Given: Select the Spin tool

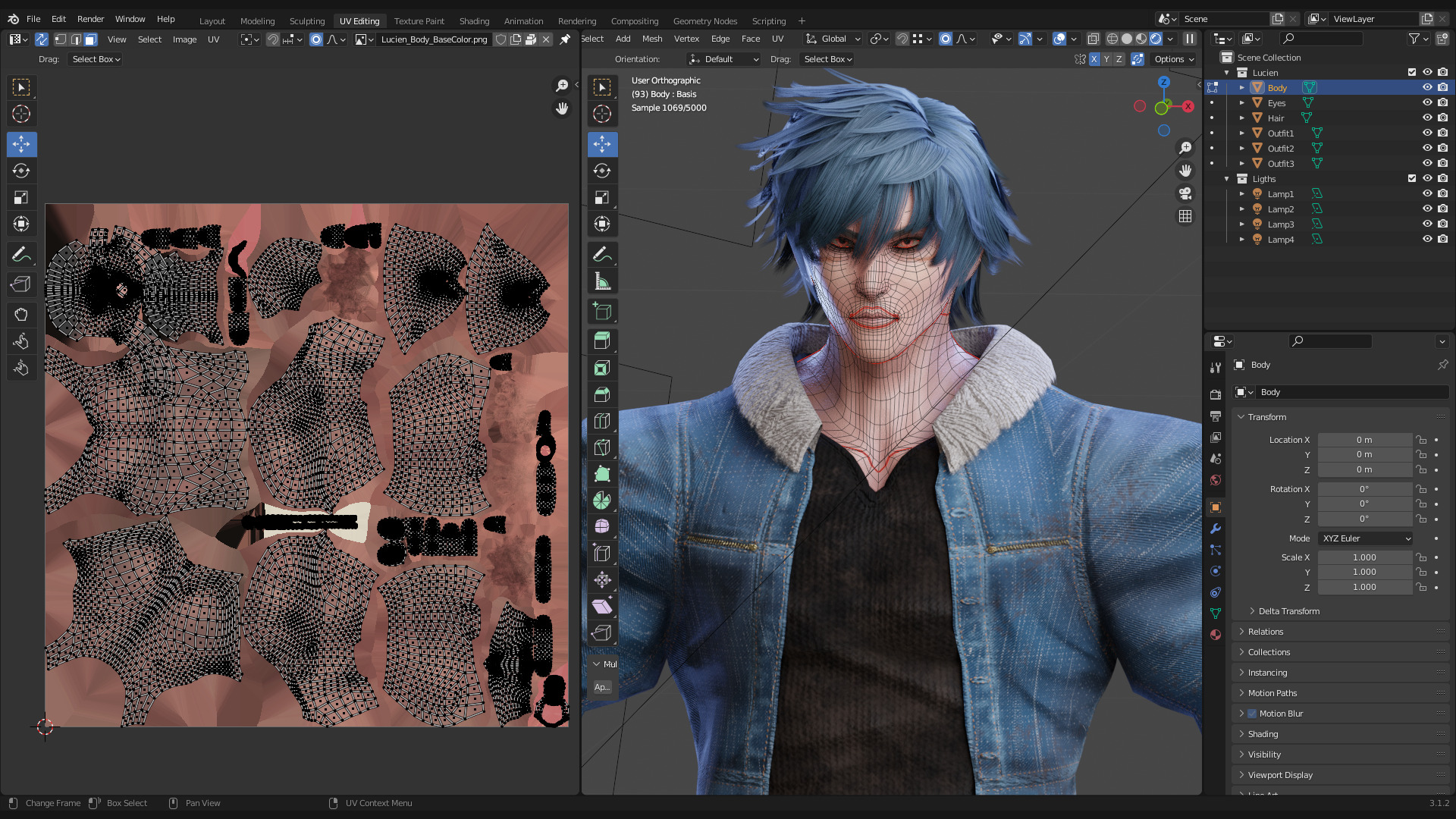Looking at the screenshot, I should (602, 500).
